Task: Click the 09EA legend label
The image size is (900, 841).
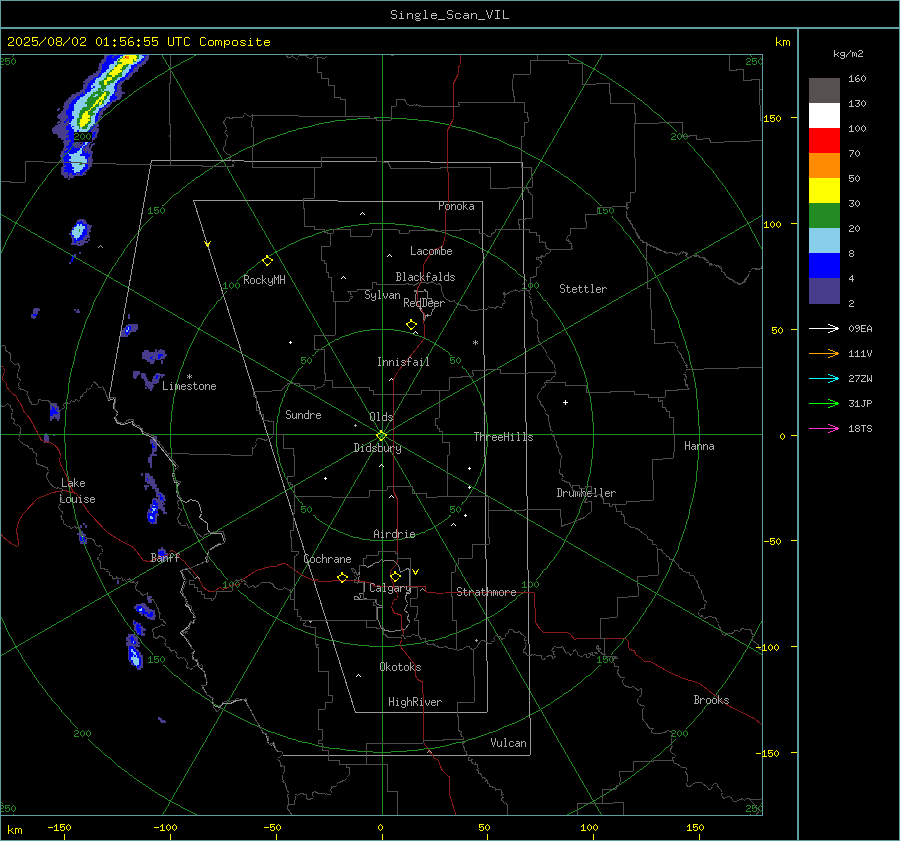Action: point(860,328)
